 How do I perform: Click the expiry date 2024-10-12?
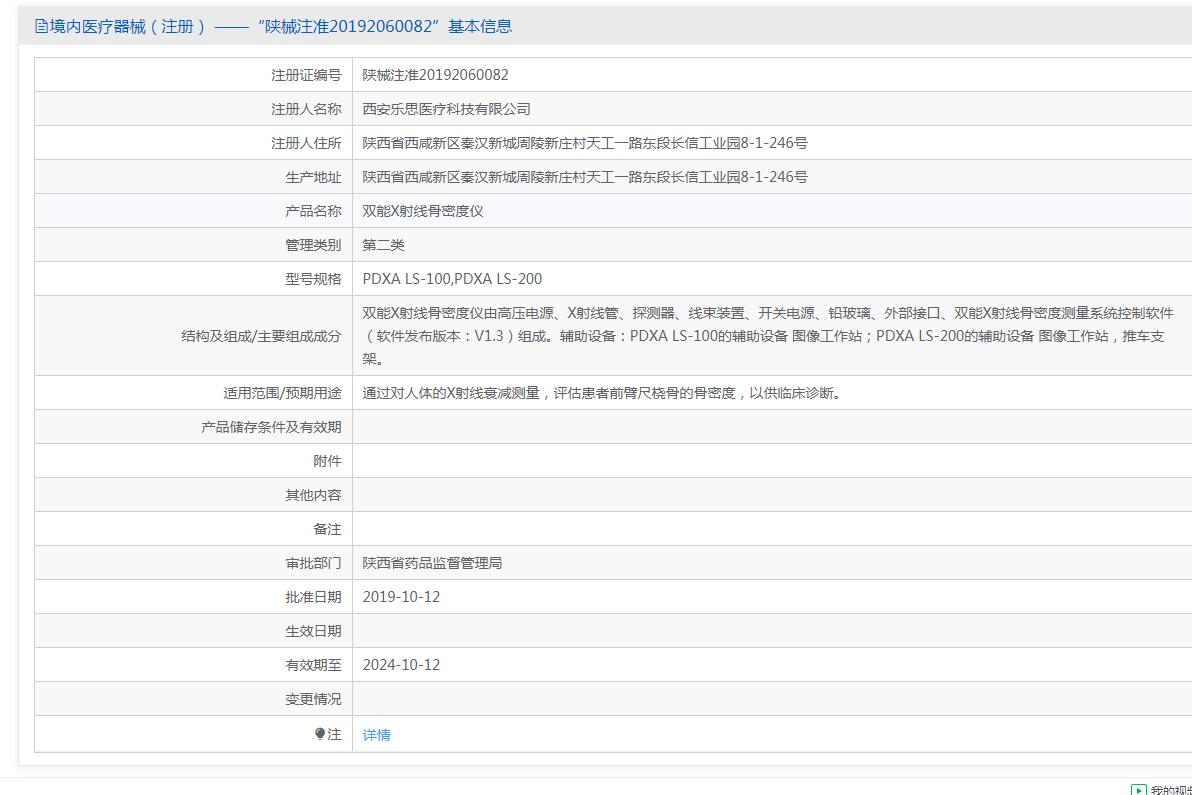pos(401,665)
